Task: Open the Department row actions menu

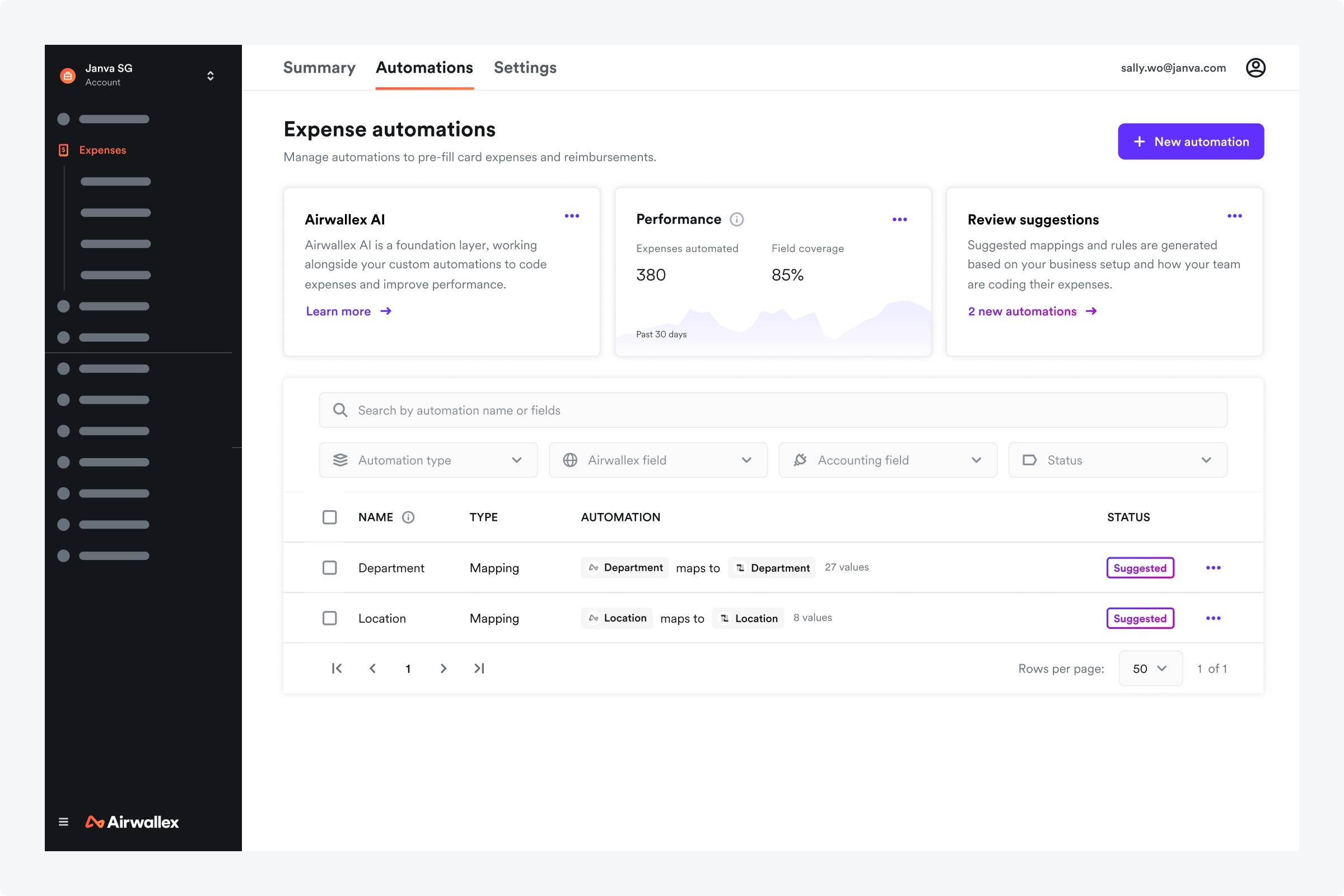Action: coord(1212,567)
